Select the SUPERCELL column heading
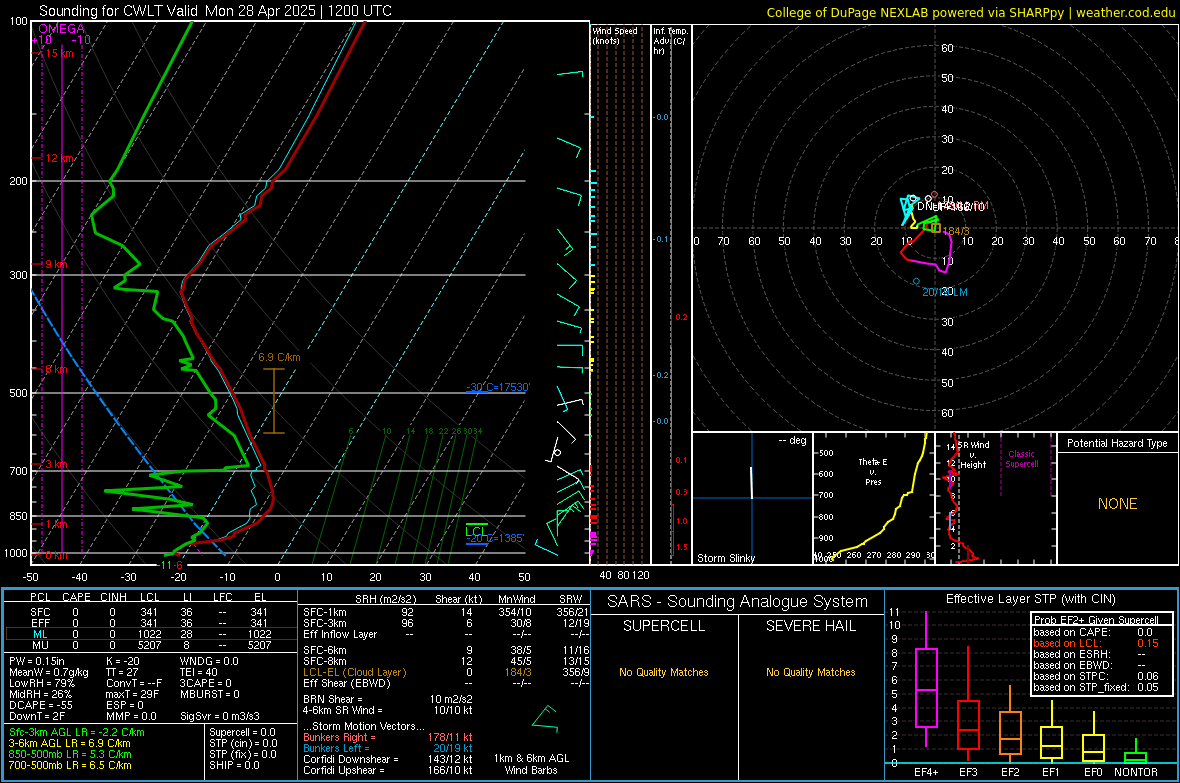This screenshot has width=1180, height=783. (664, 626)
